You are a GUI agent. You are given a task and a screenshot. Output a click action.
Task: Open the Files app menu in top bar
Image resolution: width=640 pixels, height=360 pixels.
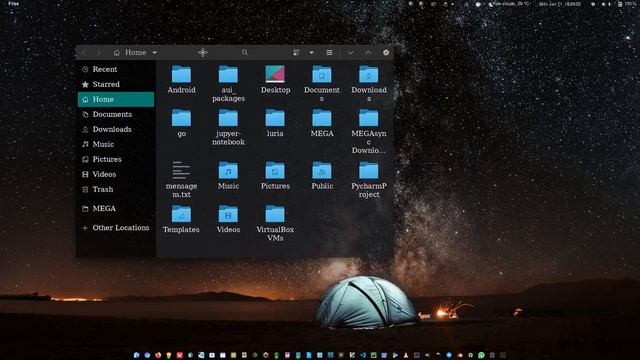pyautogui.click(x=13, y=4)
